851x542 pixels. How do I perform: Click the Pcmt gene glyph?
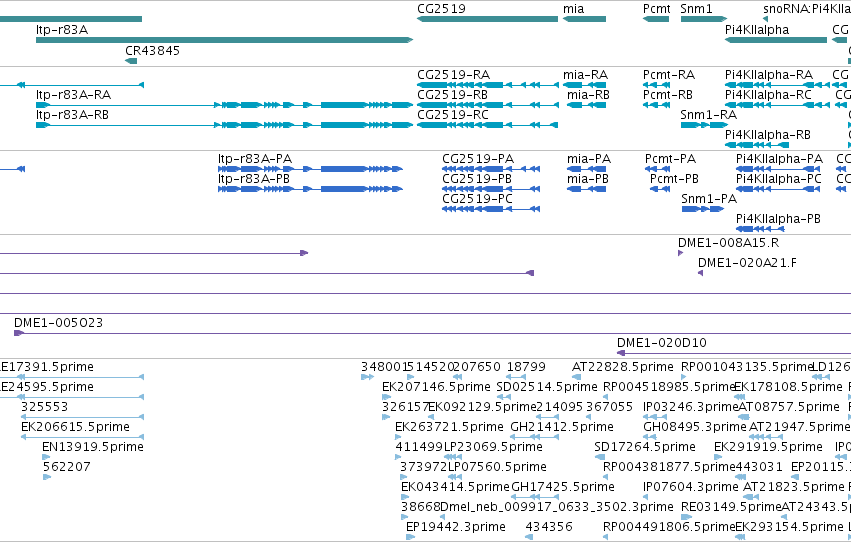tap(656, 19)
